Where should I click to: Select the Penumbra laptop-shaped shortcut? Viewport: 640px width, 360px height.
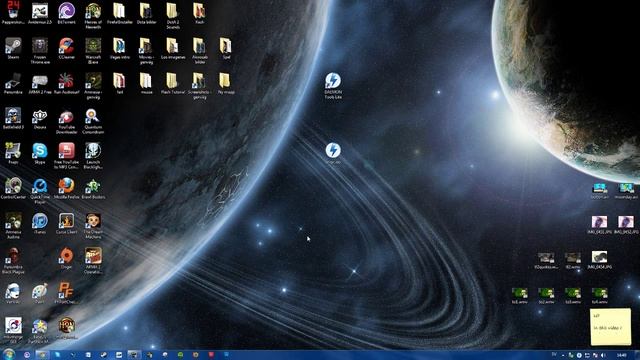pyautogui.click(x=13, y=84)
